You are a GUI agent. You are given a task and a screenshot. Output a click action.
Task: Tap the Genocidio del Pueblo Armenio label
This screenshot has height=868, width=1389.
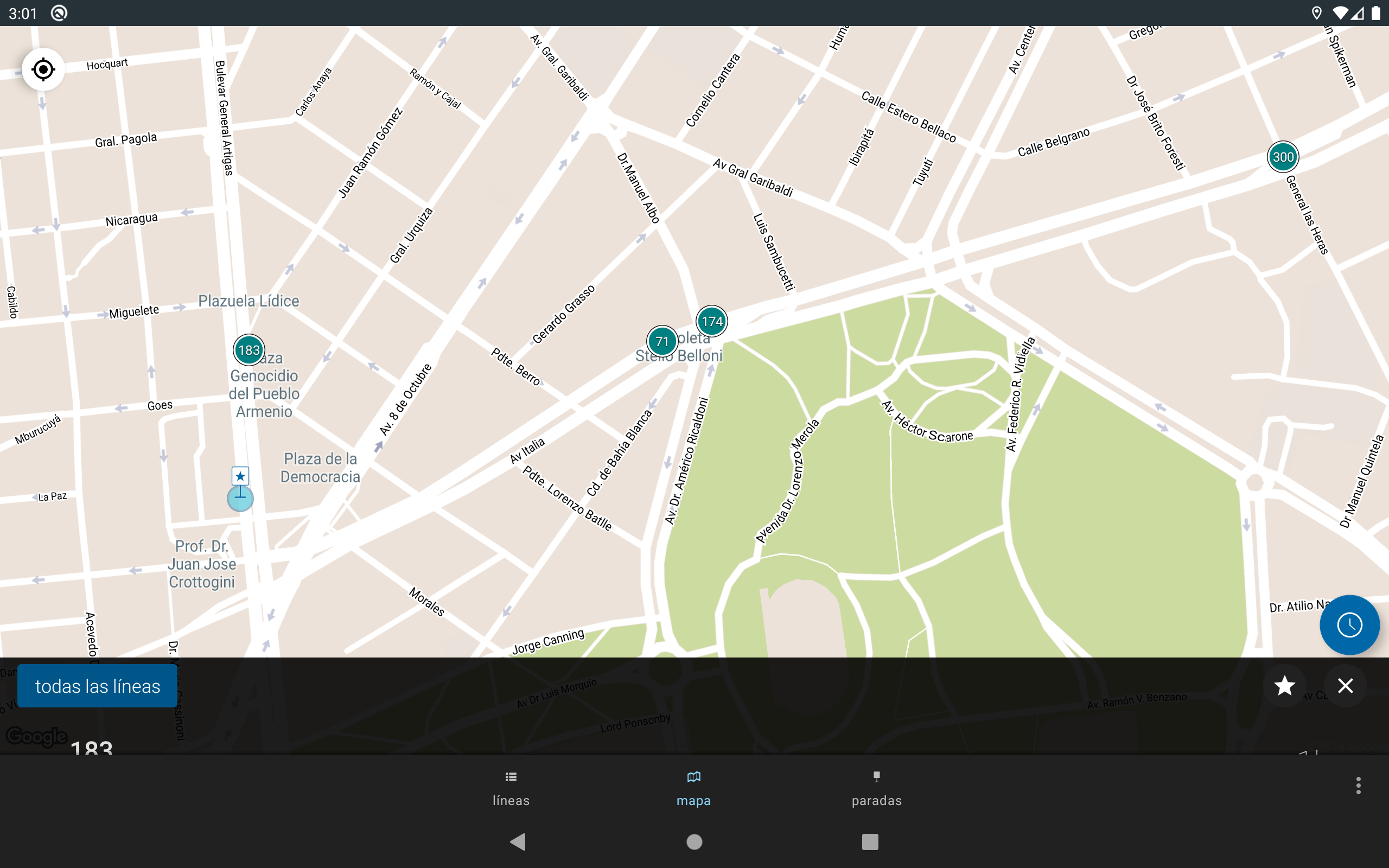[x=264, y=394]
